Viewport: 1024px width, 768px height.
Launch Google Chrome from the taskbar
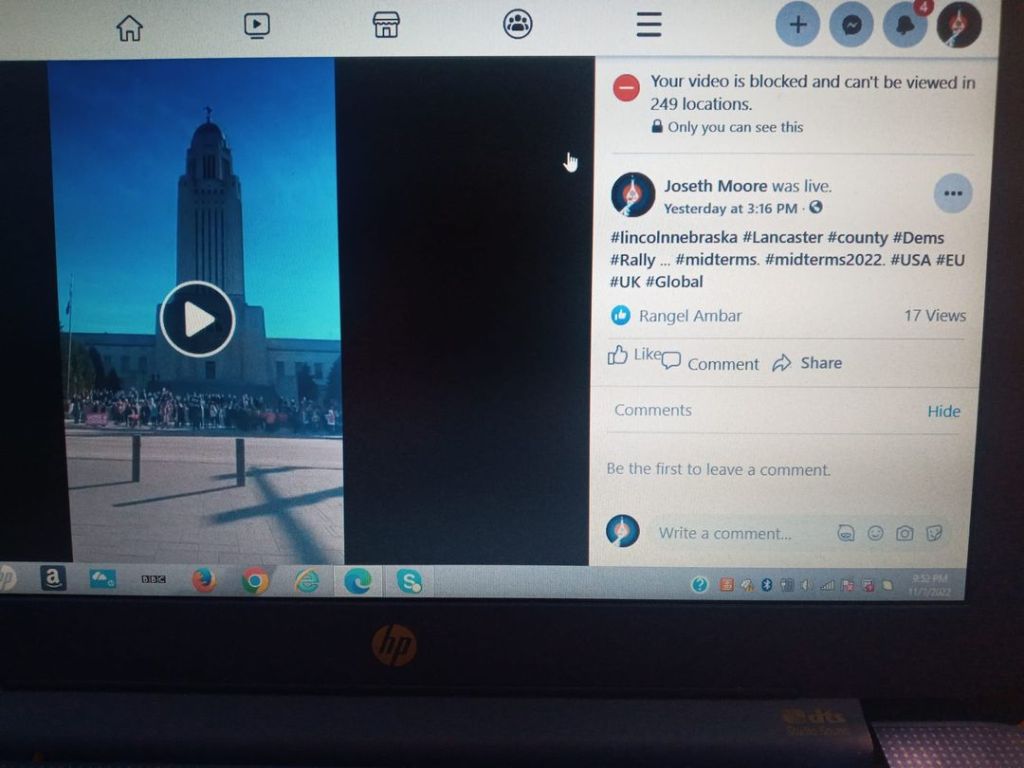click(x=255, y=580)
